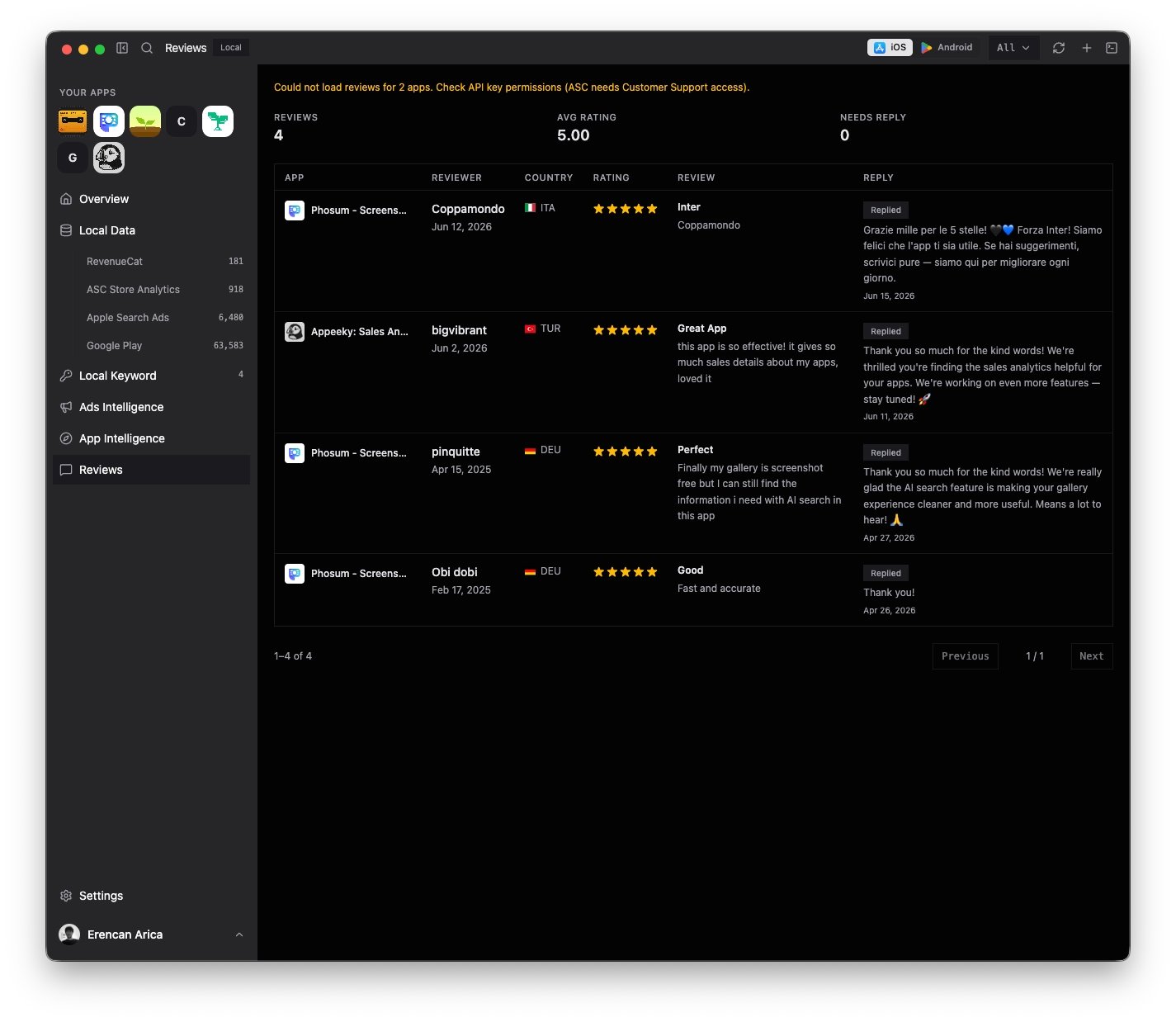Click the five-star rating for Obi dobi
This screenshot has height=1022, width=1176.
pyautogui.click(x=626, y=572)
